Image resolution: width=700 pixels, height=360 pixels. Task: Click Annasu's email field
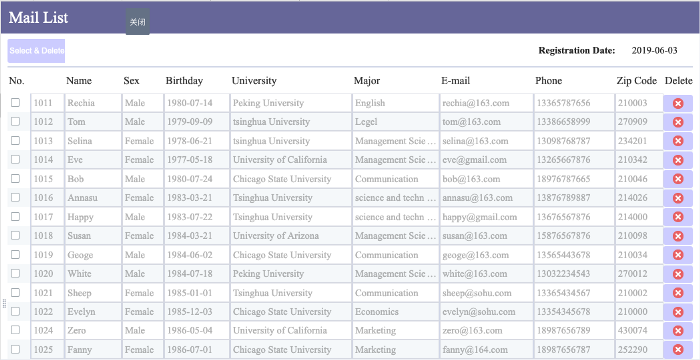[486, 198]
